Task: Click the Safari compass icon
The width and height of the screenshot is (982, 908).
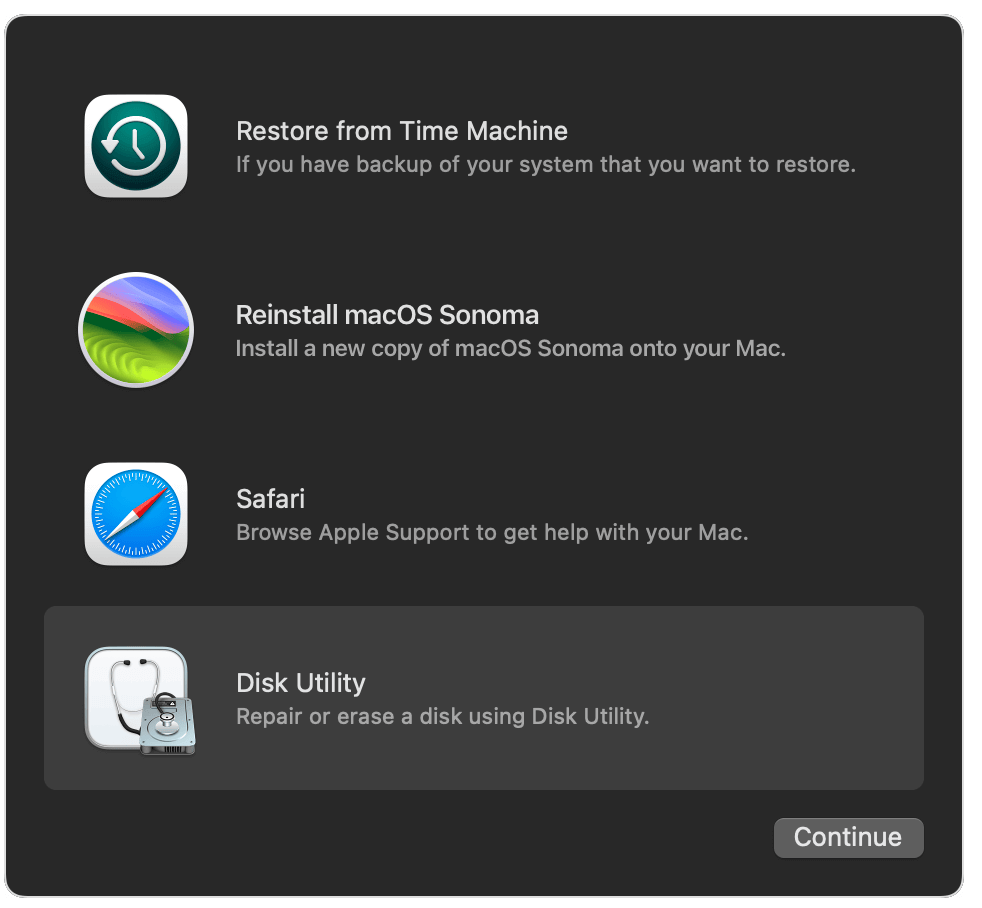Action: [x=136, y=514]
